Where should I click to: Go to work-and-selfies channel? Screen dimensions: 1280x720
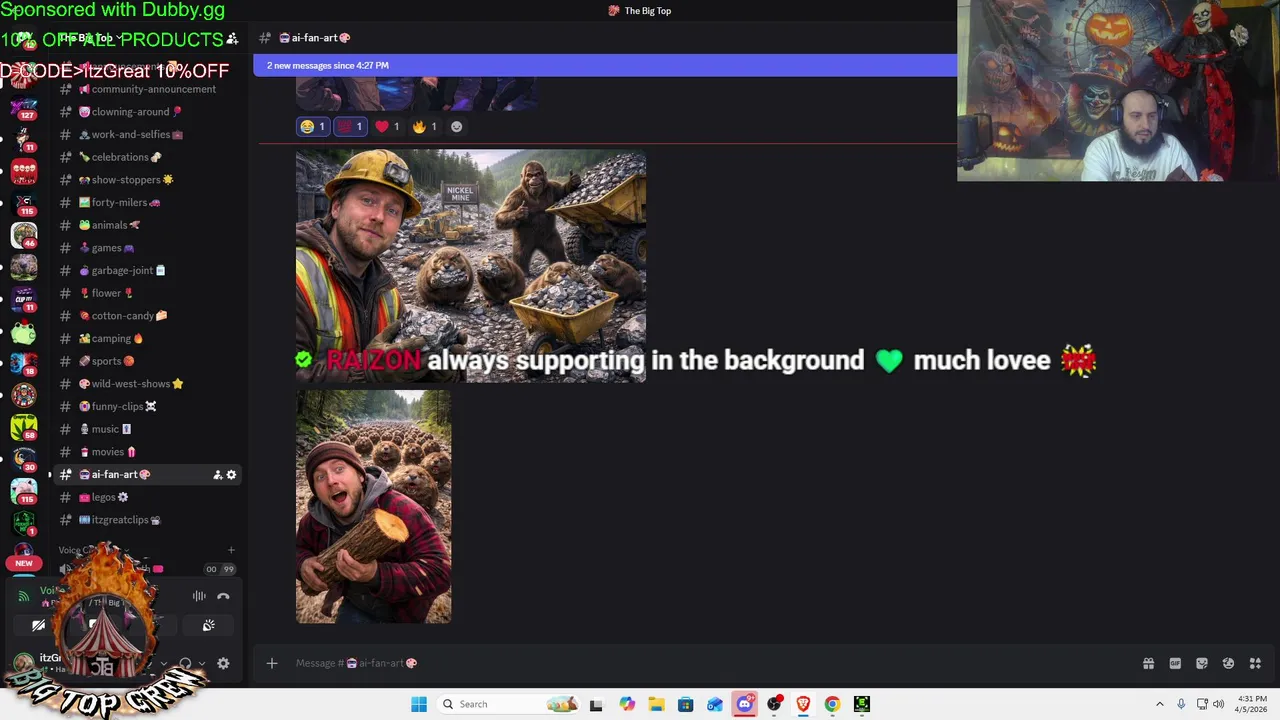148,135
